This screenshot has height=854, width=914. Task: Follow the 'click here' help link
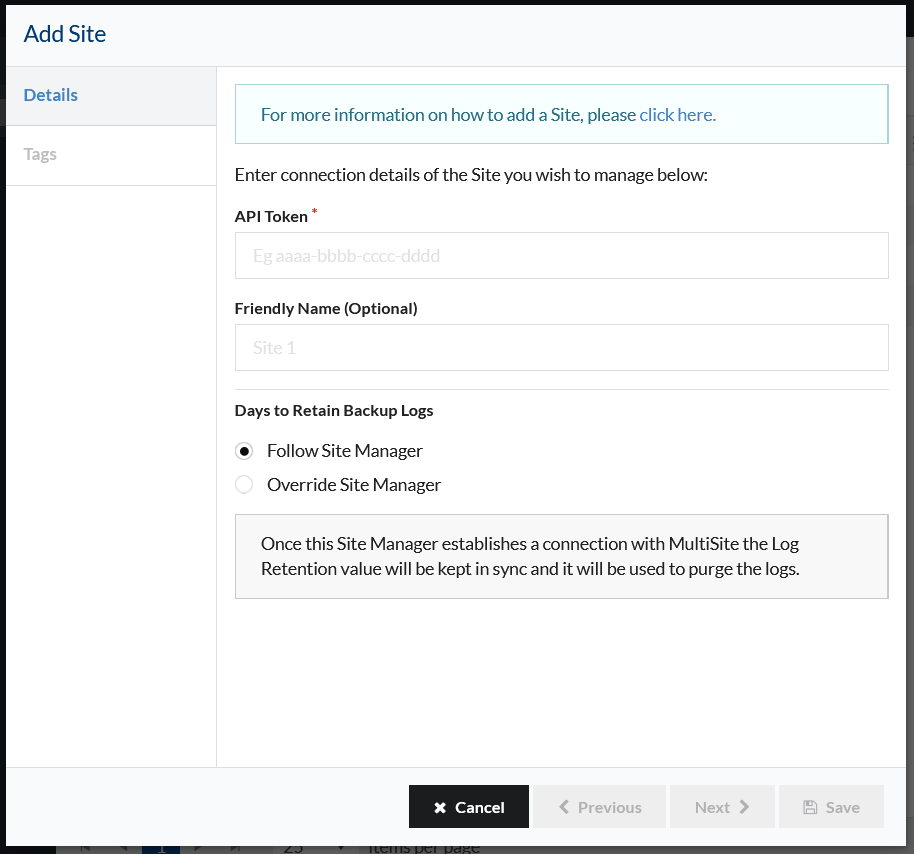pos(677,115)
